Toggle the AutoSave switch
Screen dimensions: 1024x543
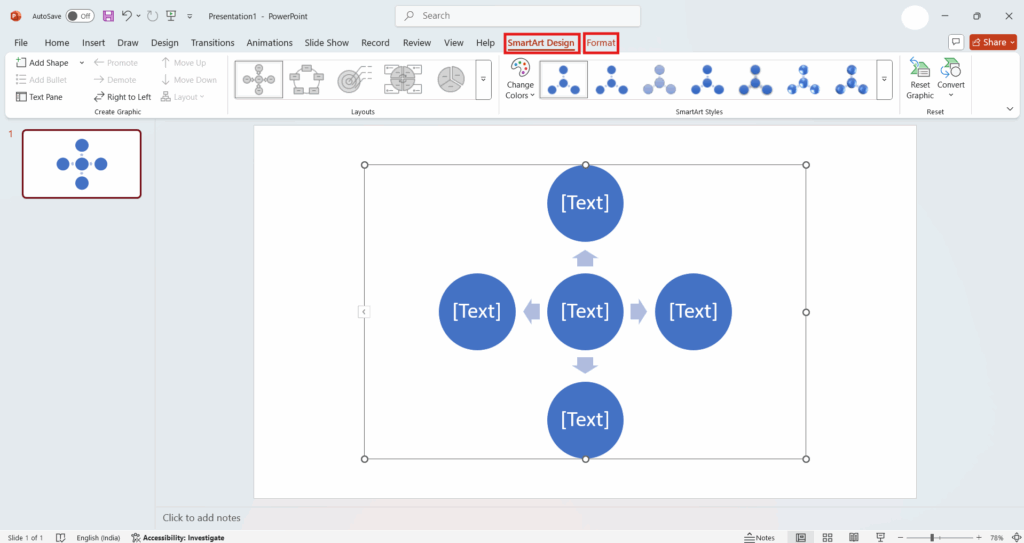click(80, 16)
